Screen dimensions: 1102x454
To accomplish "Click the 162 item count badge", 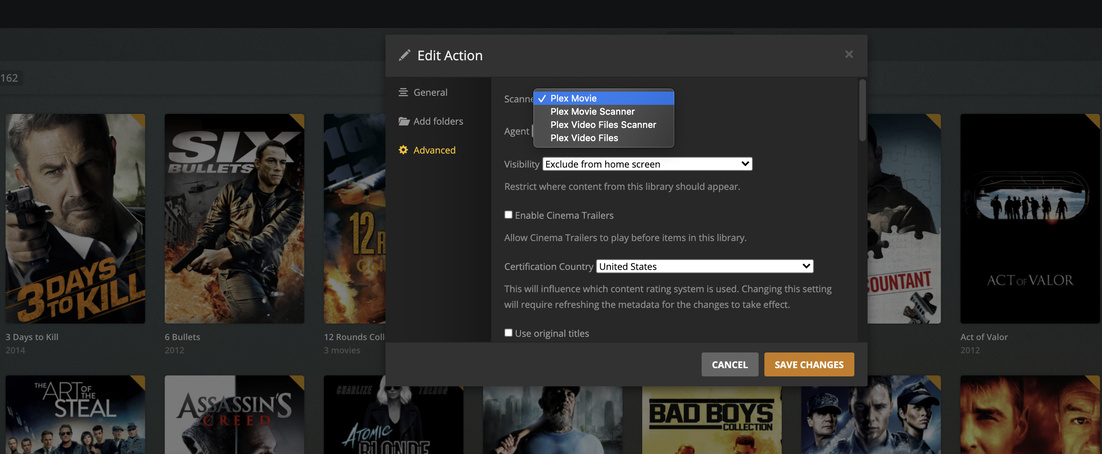I will tap(10, 78).
